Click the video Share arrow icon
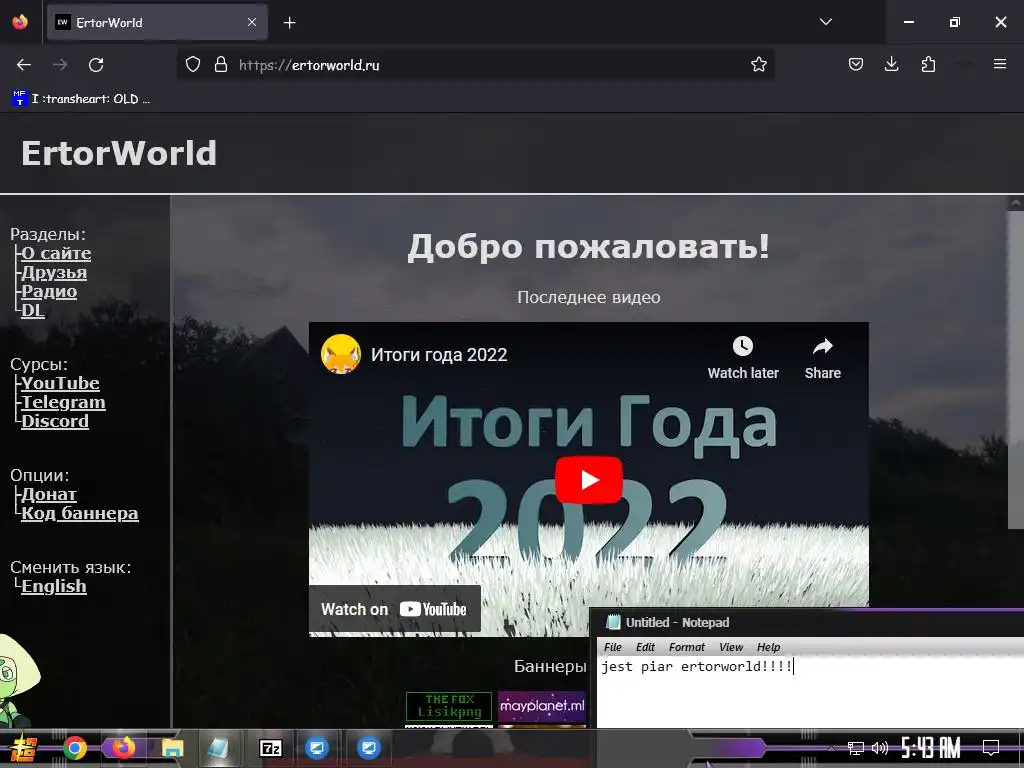This screenshot has height=768, width=1024. click(822, 346)
